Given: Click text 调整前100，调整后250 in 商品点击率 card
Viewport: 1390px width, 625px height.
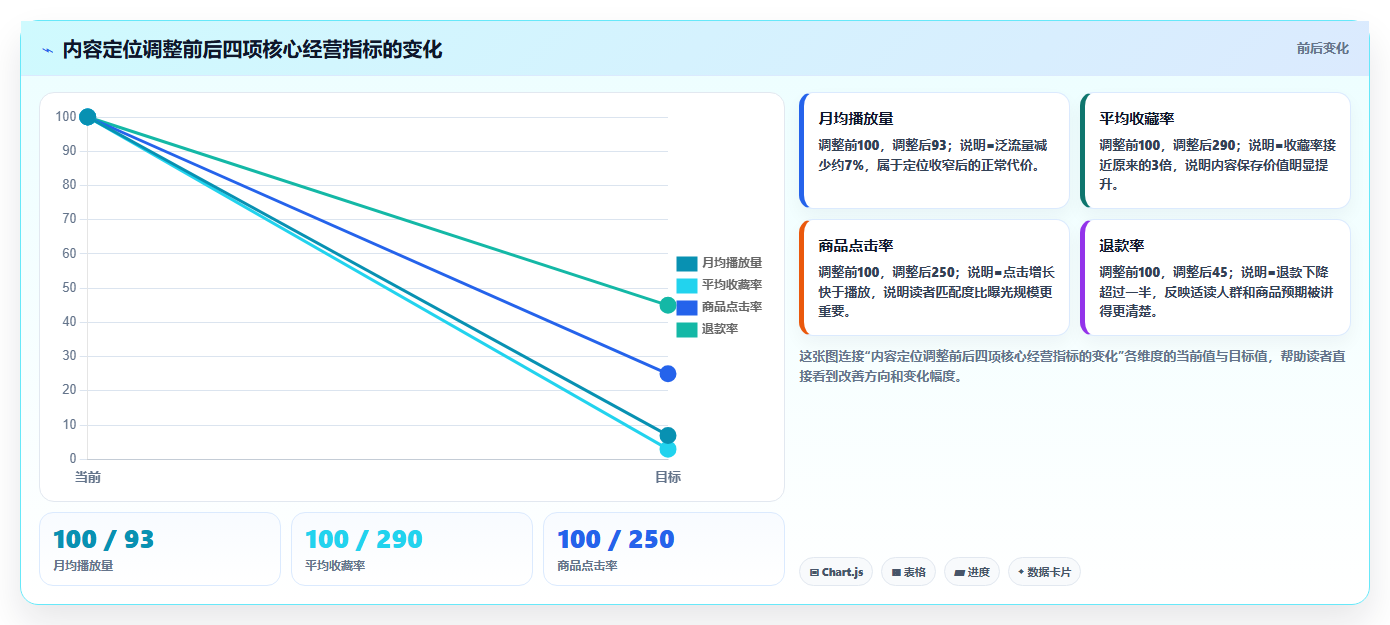Looking at the screenshot, I should [886, 273].
